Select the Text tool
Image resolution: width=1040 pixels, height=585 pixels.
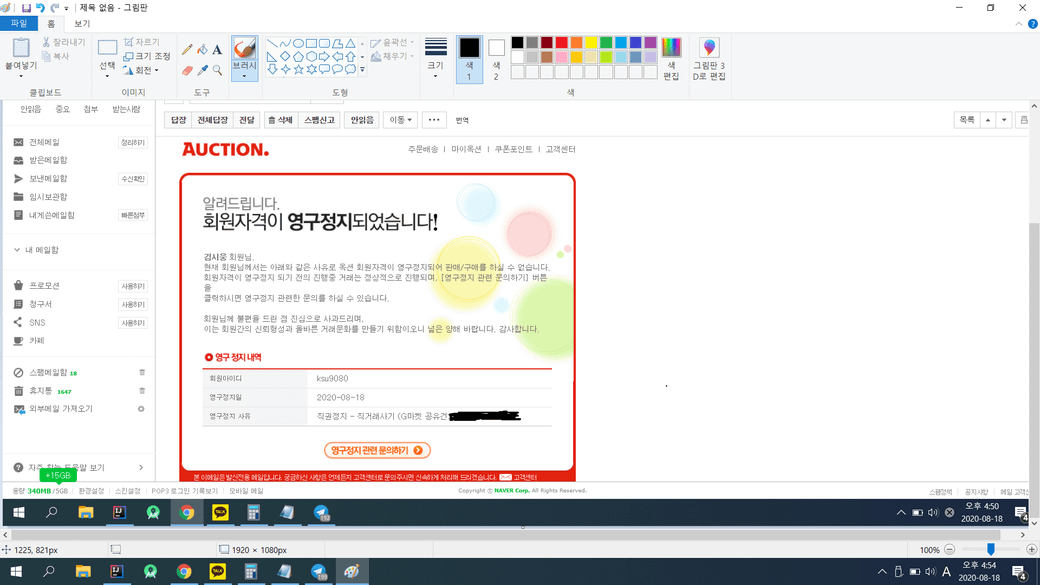click(x=217, y=50)
